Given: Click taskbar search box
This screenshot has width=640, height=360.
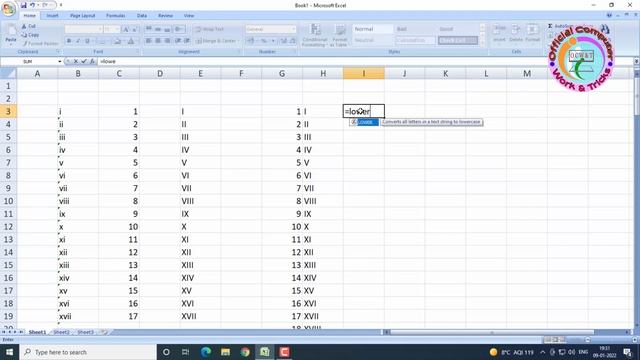Looking at the screenshot, I should point(87,352).
